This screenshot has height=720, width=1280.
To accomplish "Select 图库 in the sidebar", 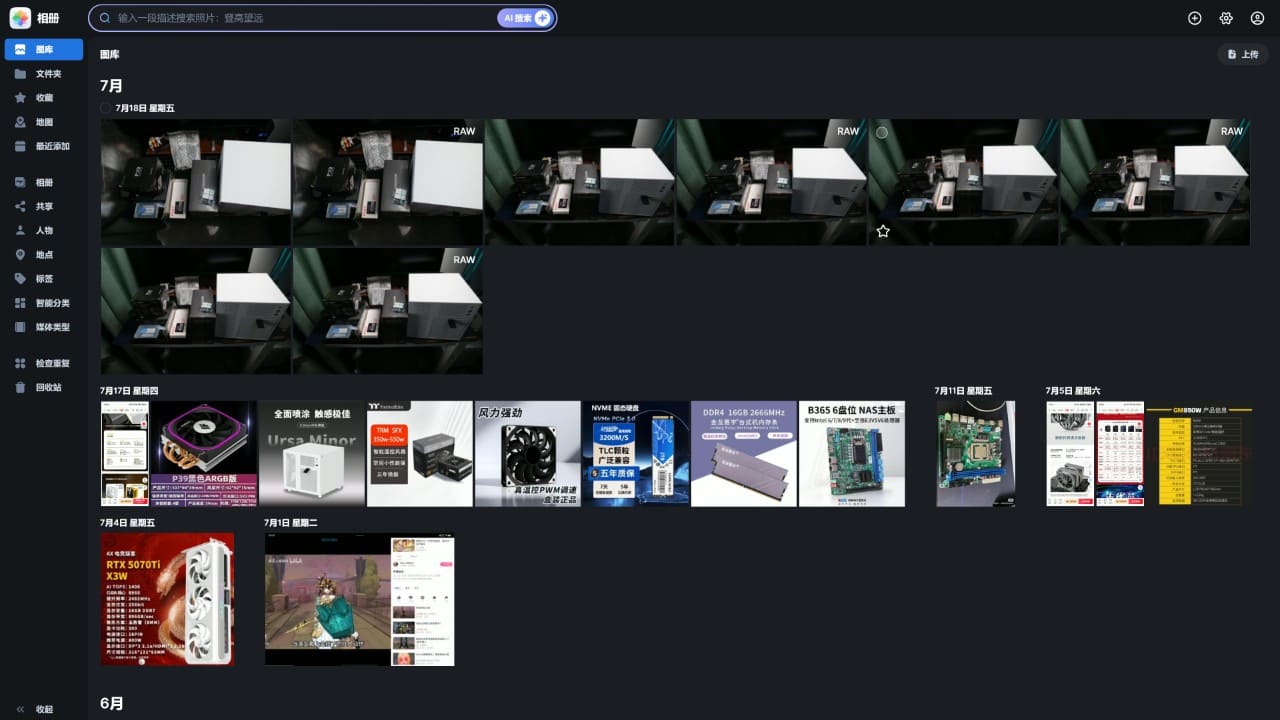I will (42, 49).
